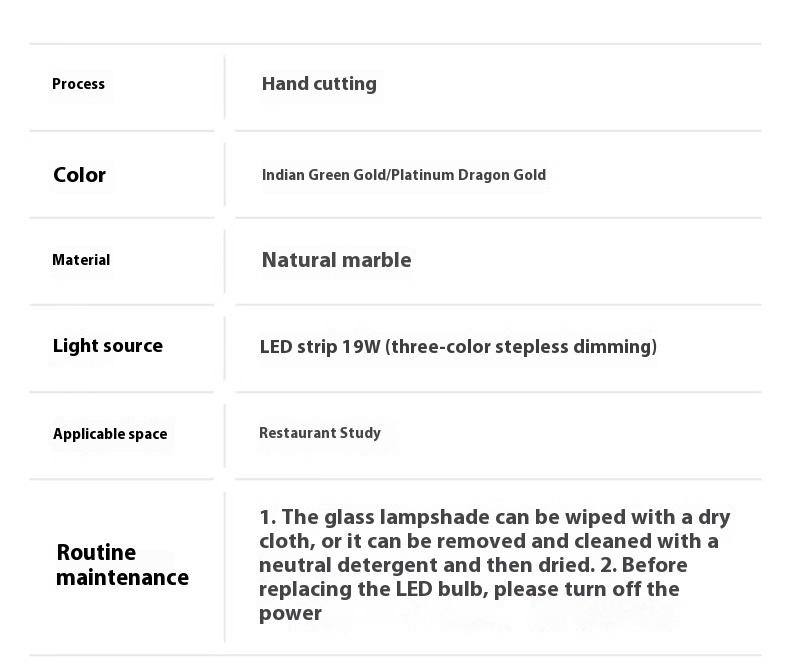Select the Hand cutting value
This screenshot has width=790, height=668.
pyautogui.click(x=319, y=84)
